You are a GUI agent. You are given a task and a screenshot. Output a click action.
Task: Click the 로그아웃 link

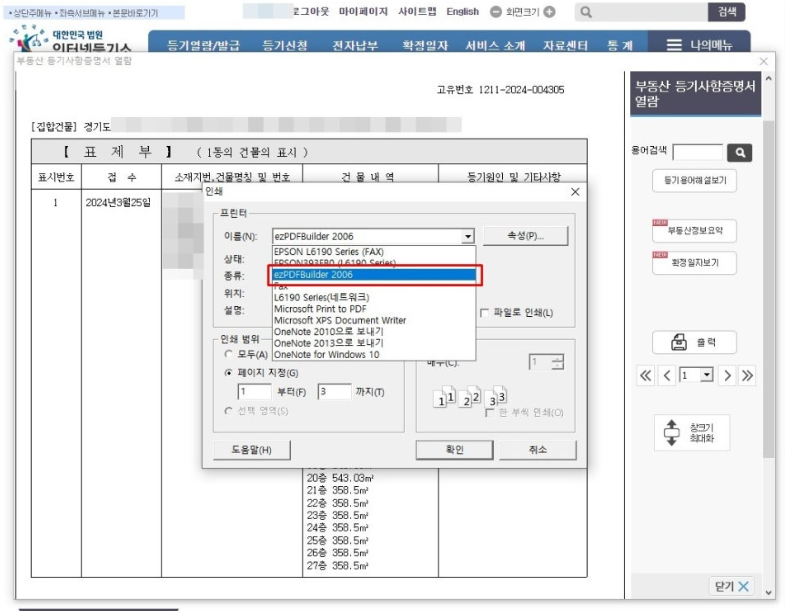click(x=310, y=12)
